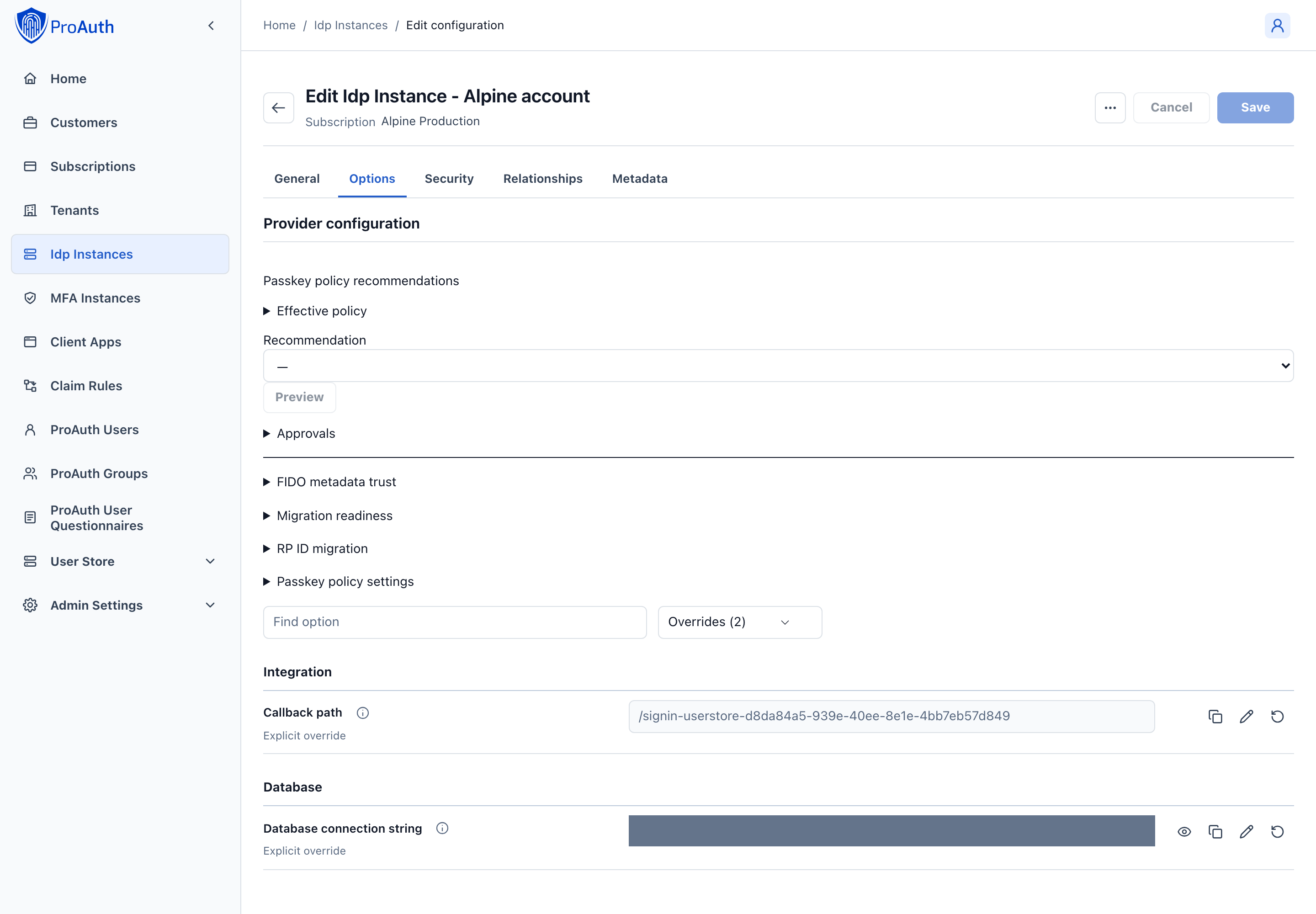
Task: Reset the Callback path override
Action: point(1278,717)
